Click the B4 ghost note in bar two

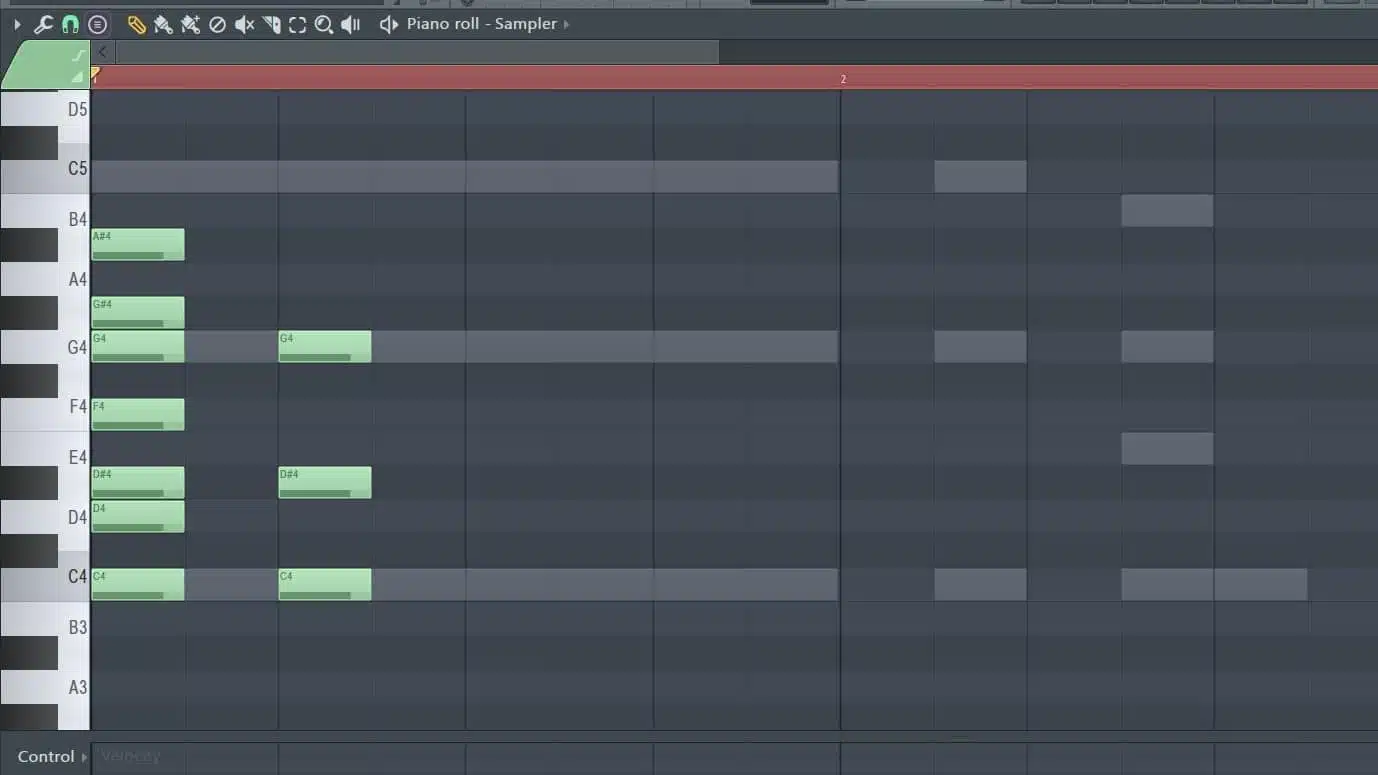[x=1167, y=211]
